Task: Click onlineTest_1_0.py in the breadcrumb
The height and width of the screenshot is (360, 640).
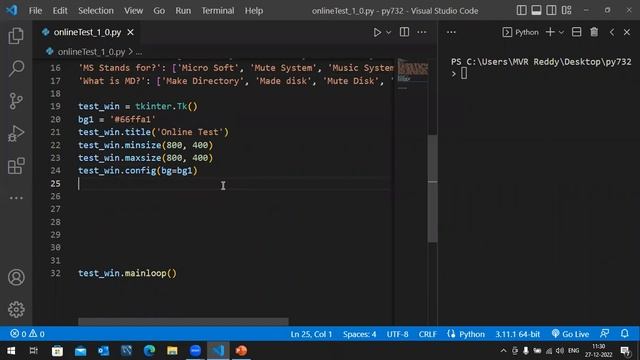Action: click(91, 52)
